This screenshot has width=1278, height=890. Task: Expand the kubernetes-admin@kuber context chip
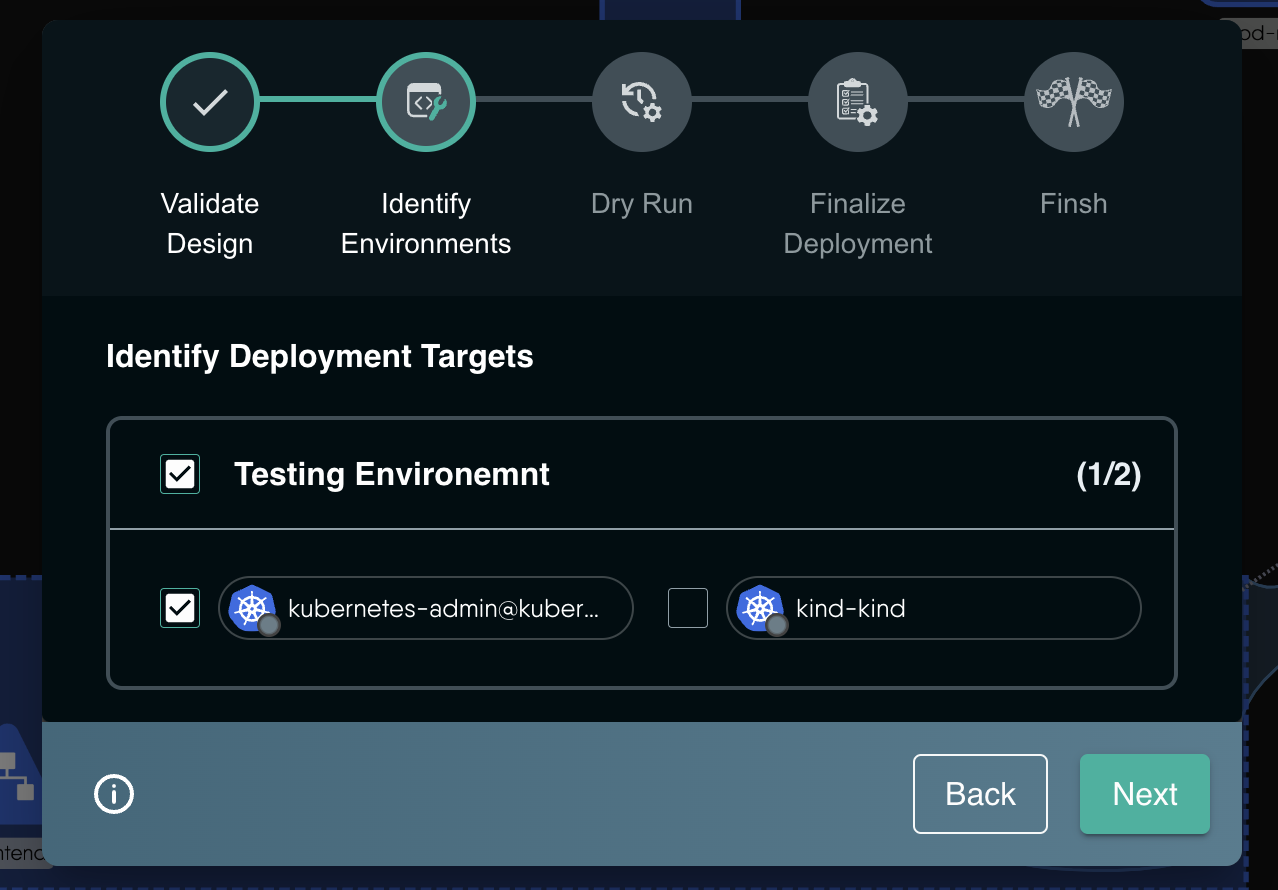pos(425,607)
